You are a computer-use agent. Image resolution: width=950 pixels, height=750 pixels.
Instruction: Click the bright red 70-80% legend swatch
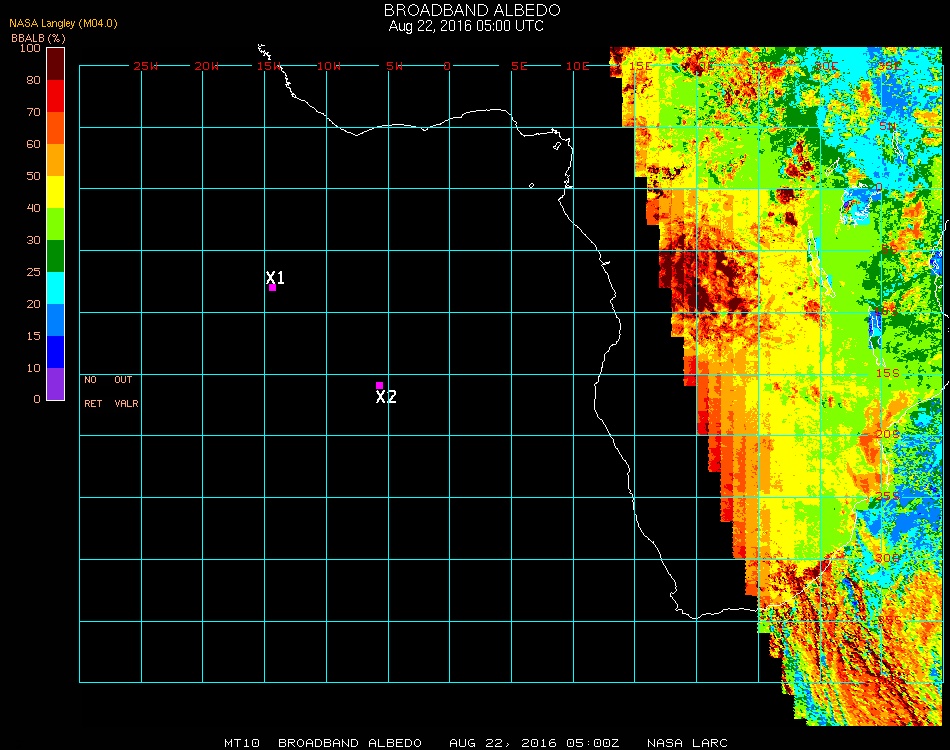point(55,95)
